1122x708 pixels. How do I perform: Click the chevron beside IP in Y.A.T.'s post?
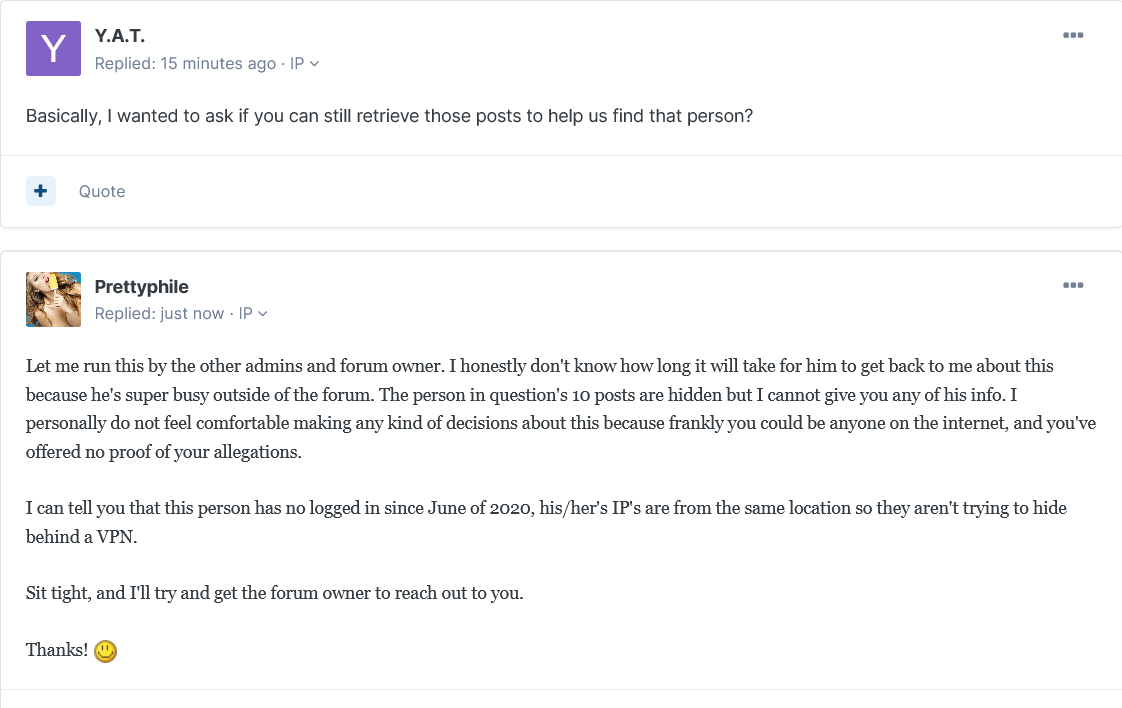[315, 64]
